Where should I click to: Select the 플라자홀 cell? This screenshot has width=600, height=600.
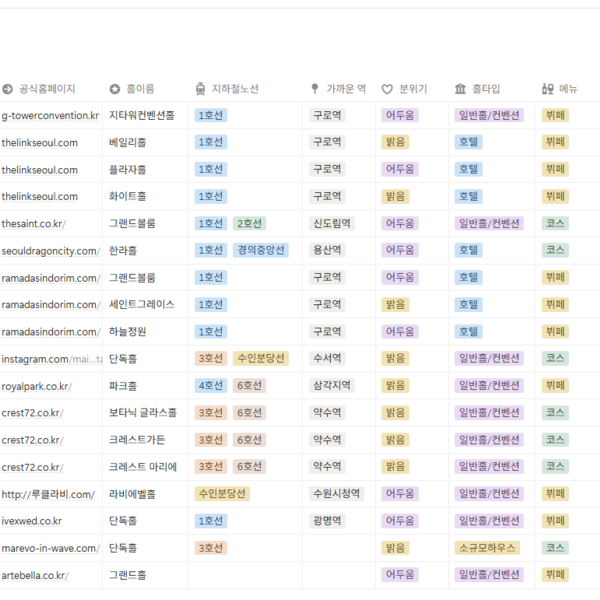click(x=145, y=170)
